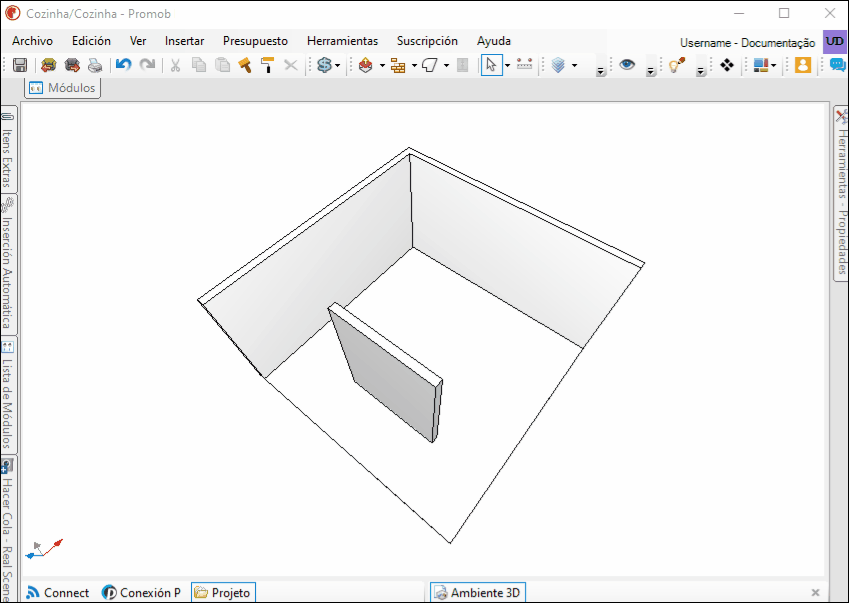Close the Ambiente 3D view tab
Screen dimensions: 849x603
coord(815,593)
